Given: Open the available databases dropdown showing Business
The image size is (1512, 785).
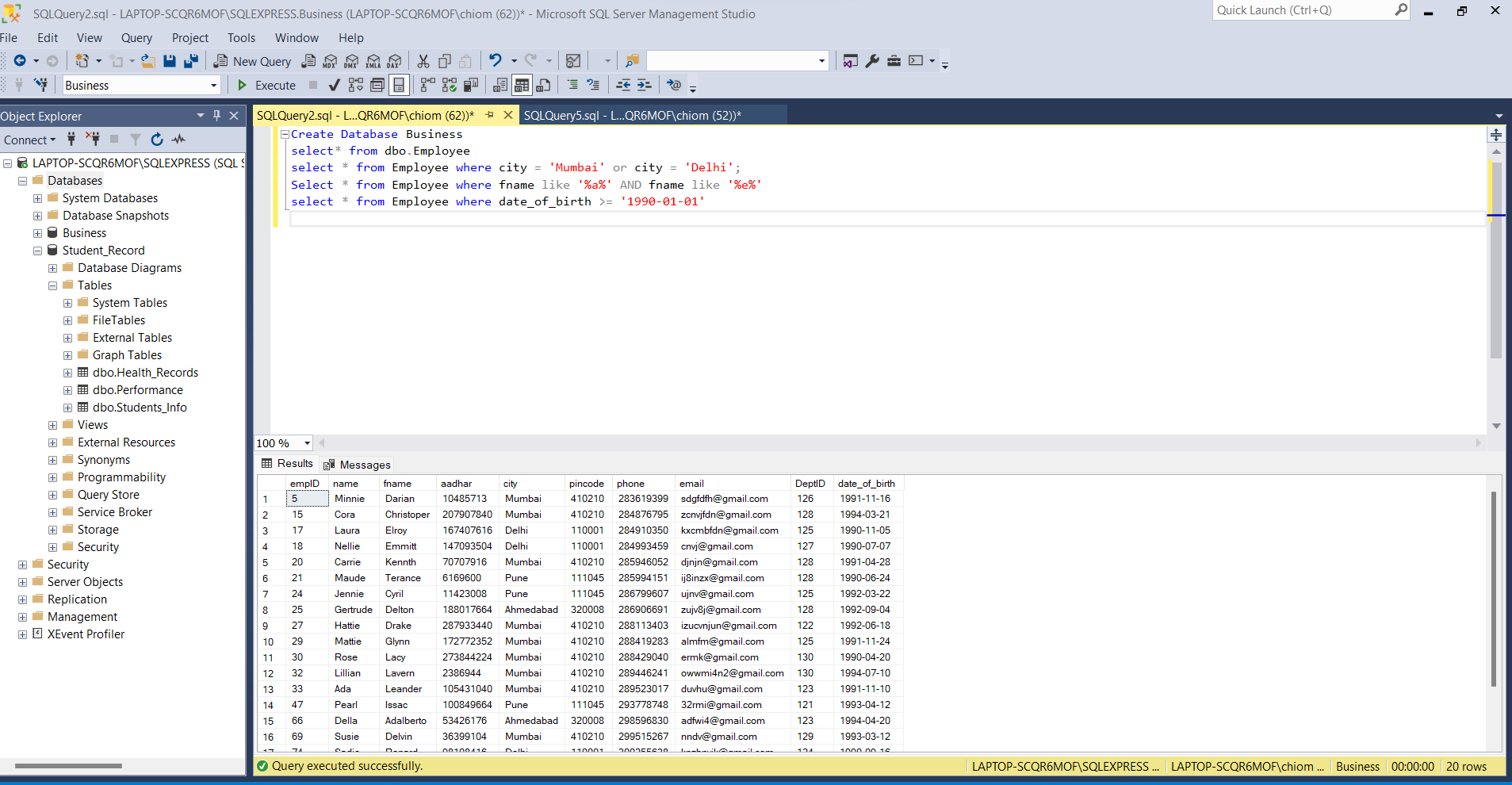Looking at the screenshot, I should pyautogui.click(x=212, y=85).
